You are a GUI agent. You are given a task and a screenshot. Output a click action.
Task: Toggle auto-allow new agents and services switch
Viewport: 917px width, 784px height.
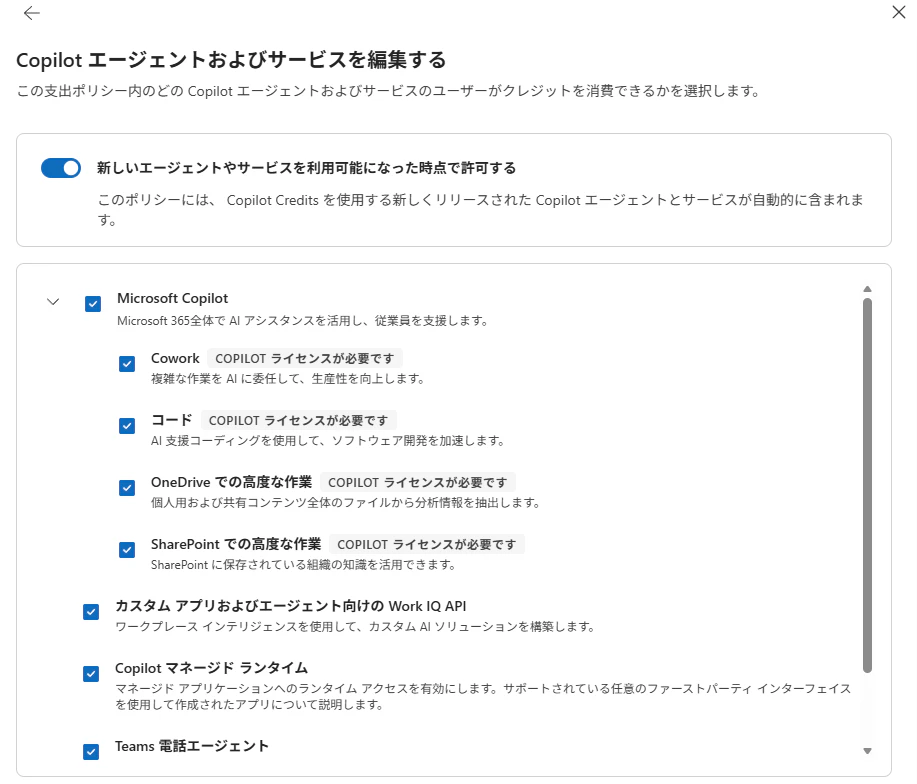pos(61,168)
